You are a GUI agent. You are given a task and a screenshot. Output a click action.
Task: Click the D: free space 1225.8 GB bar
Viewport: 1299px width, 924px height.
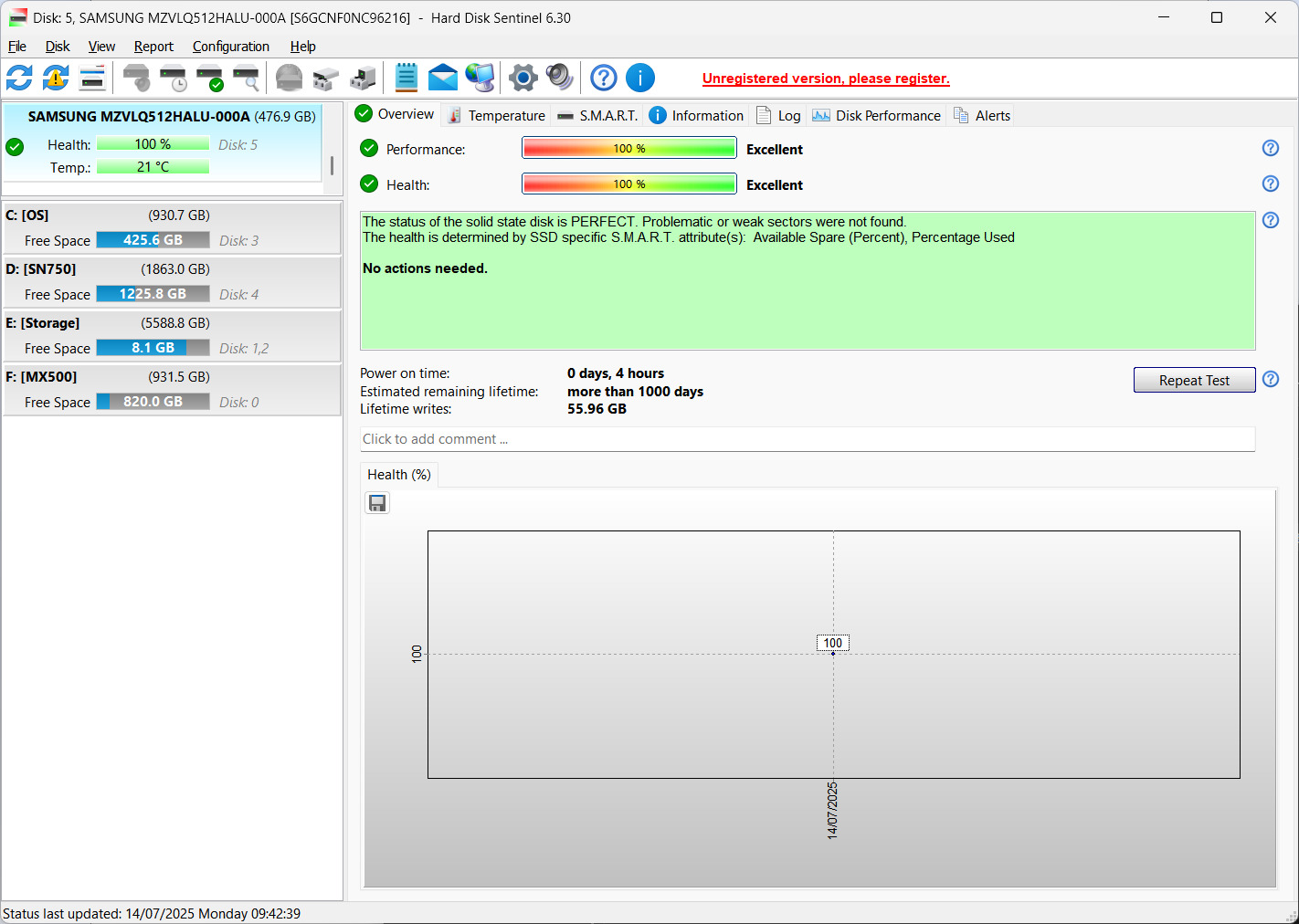[153, 294]
